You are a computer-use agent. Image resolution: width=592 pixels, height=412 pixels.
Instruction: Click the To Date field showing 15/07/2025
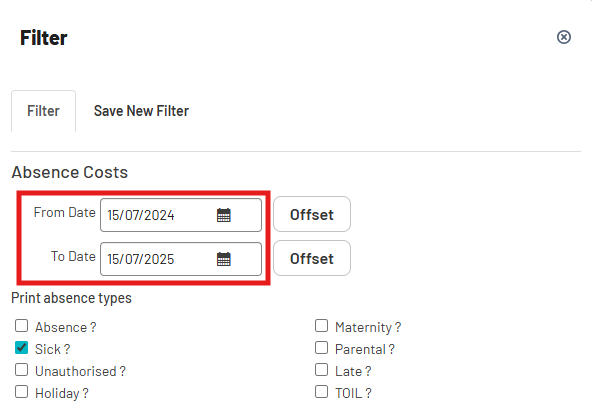click(181, 259)
